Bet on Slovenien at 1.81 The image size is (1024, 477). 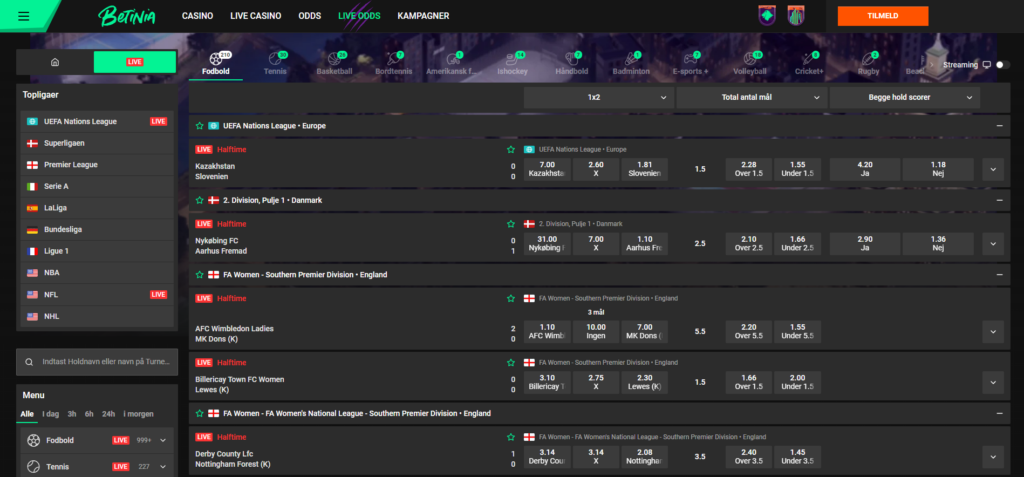click(645, 169)
